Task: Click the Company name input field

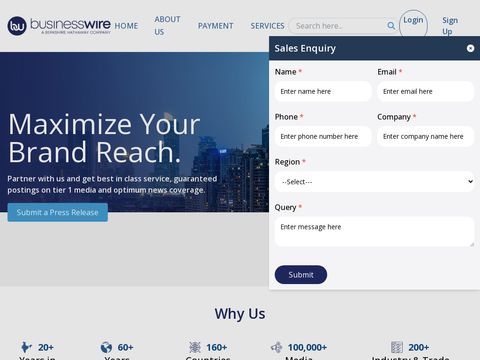Action: [x=426, y=136]
